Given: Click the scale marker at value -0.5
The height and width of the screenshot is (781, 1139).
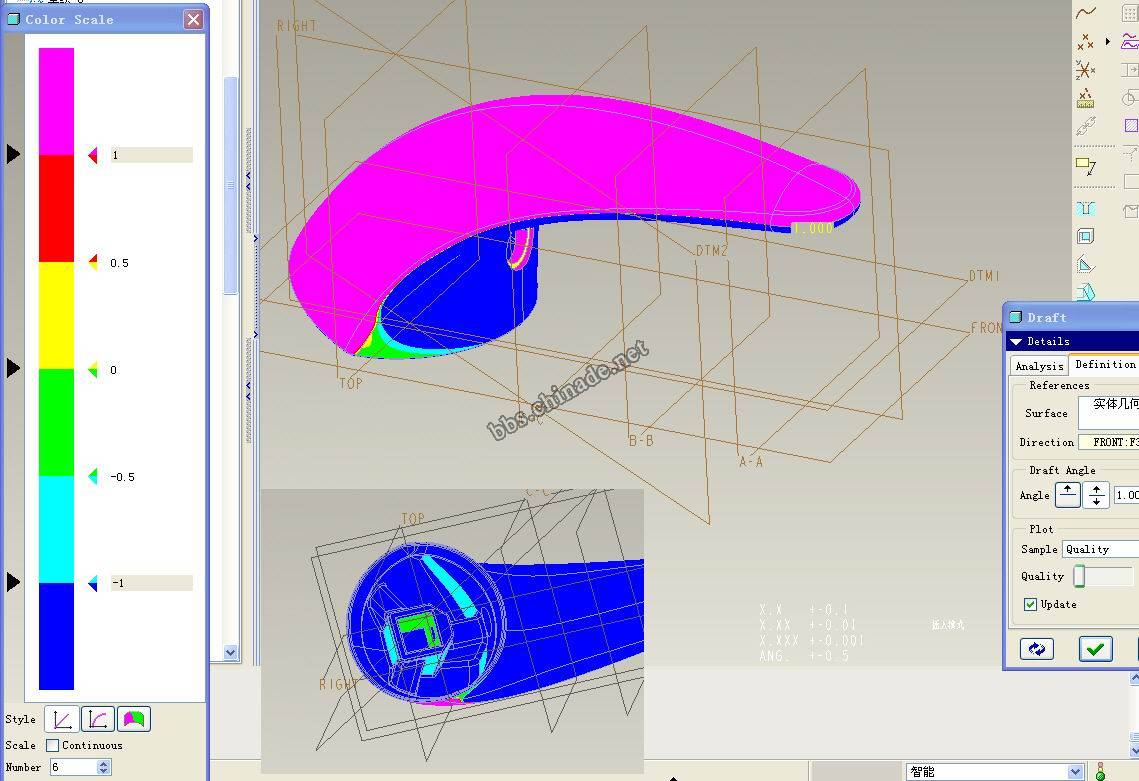Looking at the screenshot, I should (93, 477).
